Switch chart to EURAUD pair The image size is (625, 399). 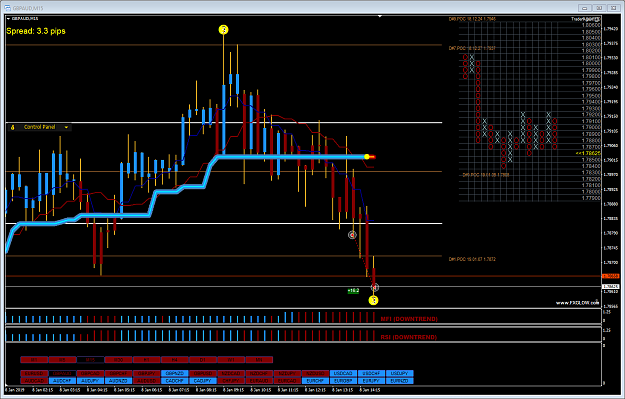point(259,381)
